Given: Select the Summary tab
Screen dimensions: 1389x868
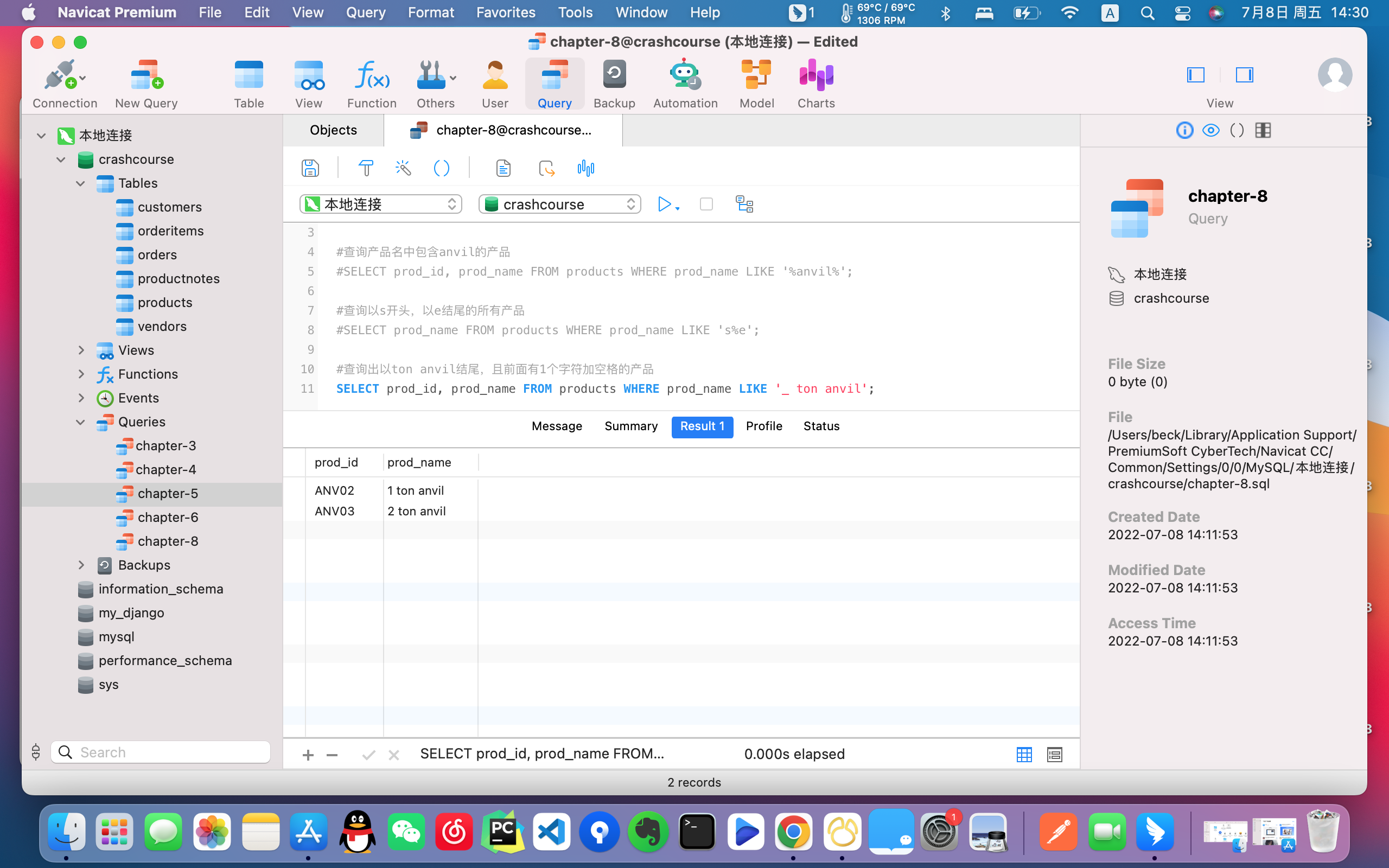Looking at the screenshot, I should [631, 426].
